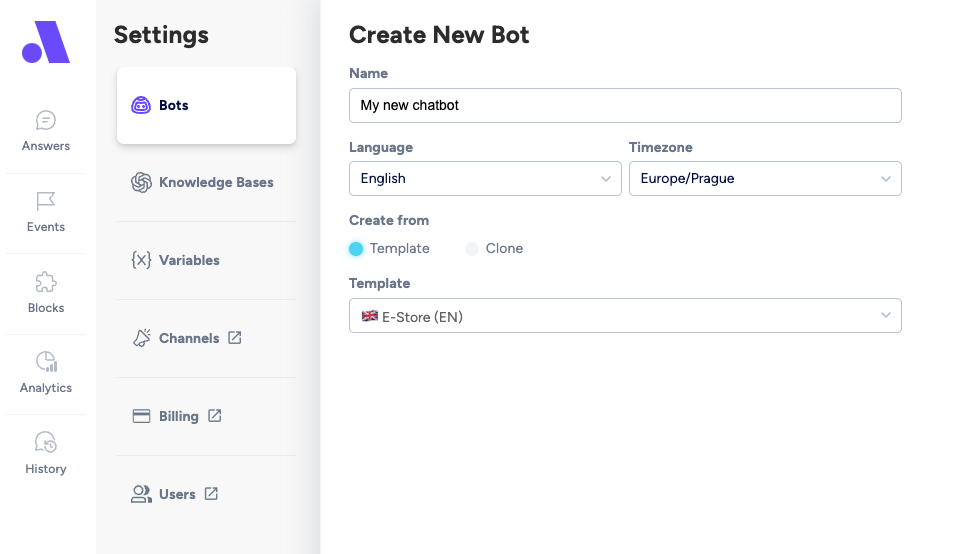Open the Answers chat bubble icon
967x554 pixels.
tap(46, 120)
